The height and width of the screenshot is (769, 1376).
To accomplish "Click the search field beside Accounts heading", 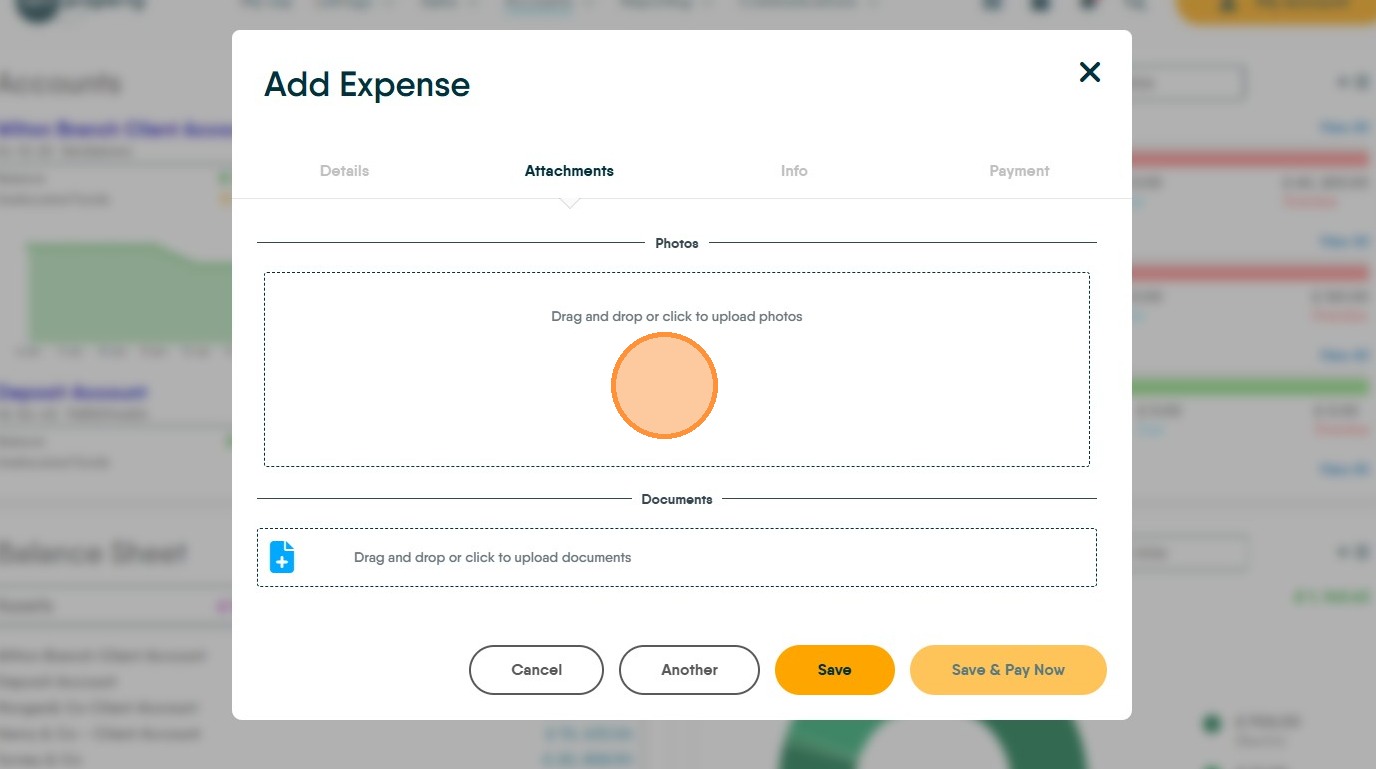I will click(1188, 84).
